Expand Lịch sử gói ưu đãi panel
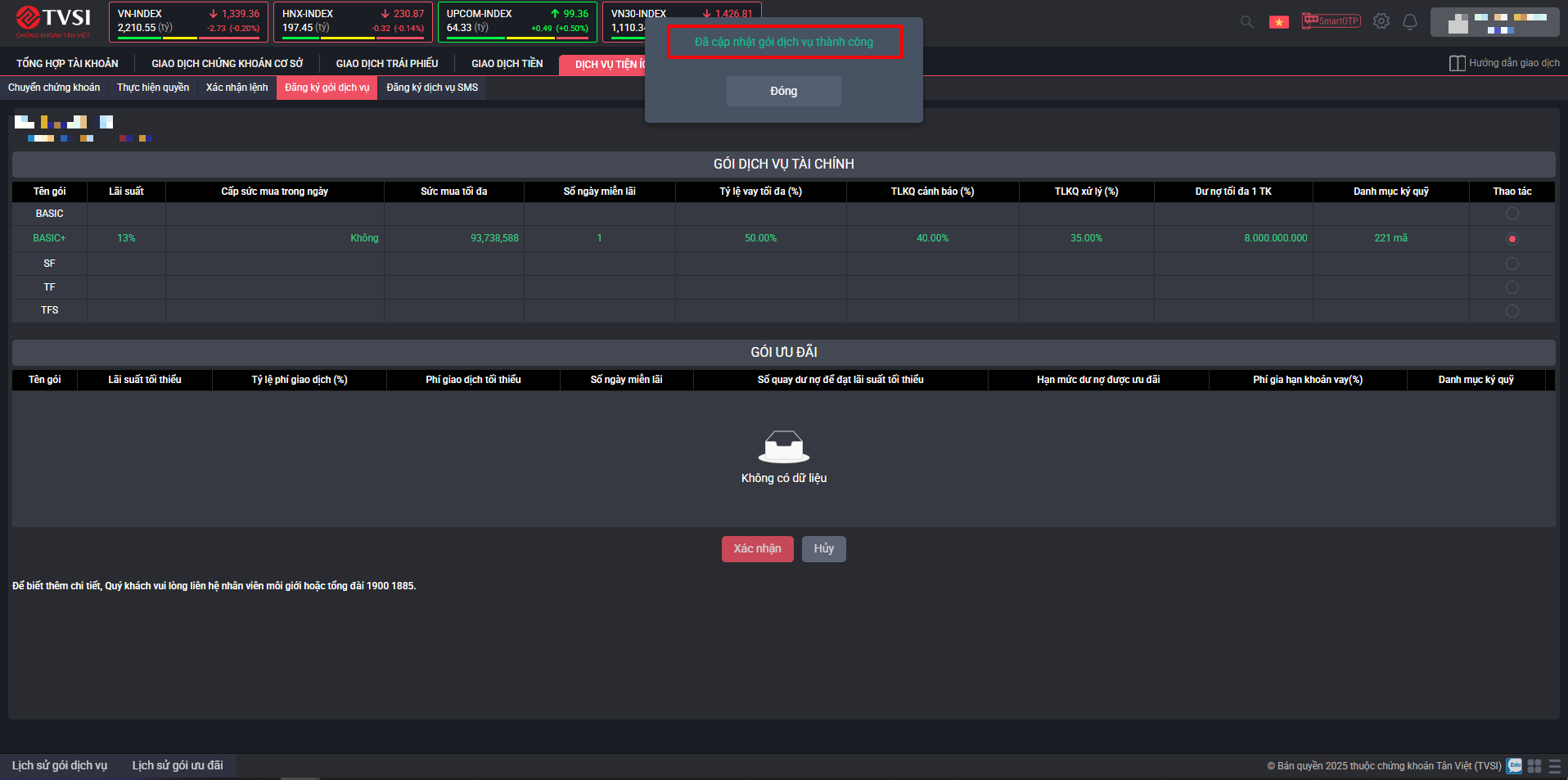Image resolution: width=1568 pixels, height=780 pixels. click(x=178, y=765)
